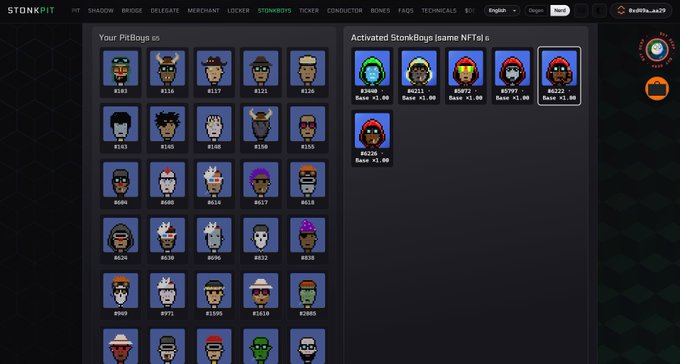
Task: Select activated StonkBoy #5072 rainbow visor
Action: click(466, 75)
